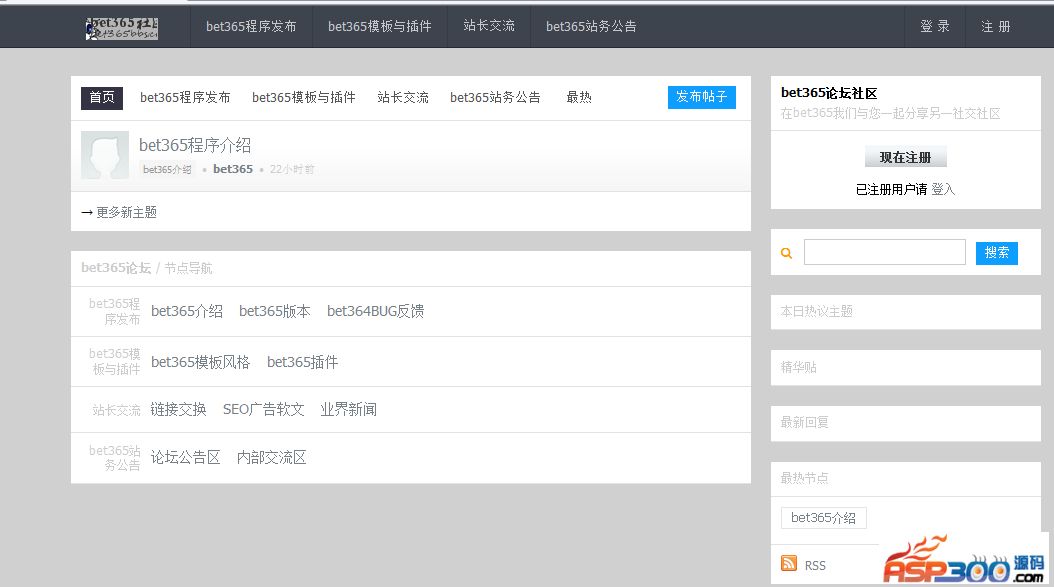This screenshot has height=587, width=1054.
Task: Click the bet365 site logo
Action: [121, 27]
